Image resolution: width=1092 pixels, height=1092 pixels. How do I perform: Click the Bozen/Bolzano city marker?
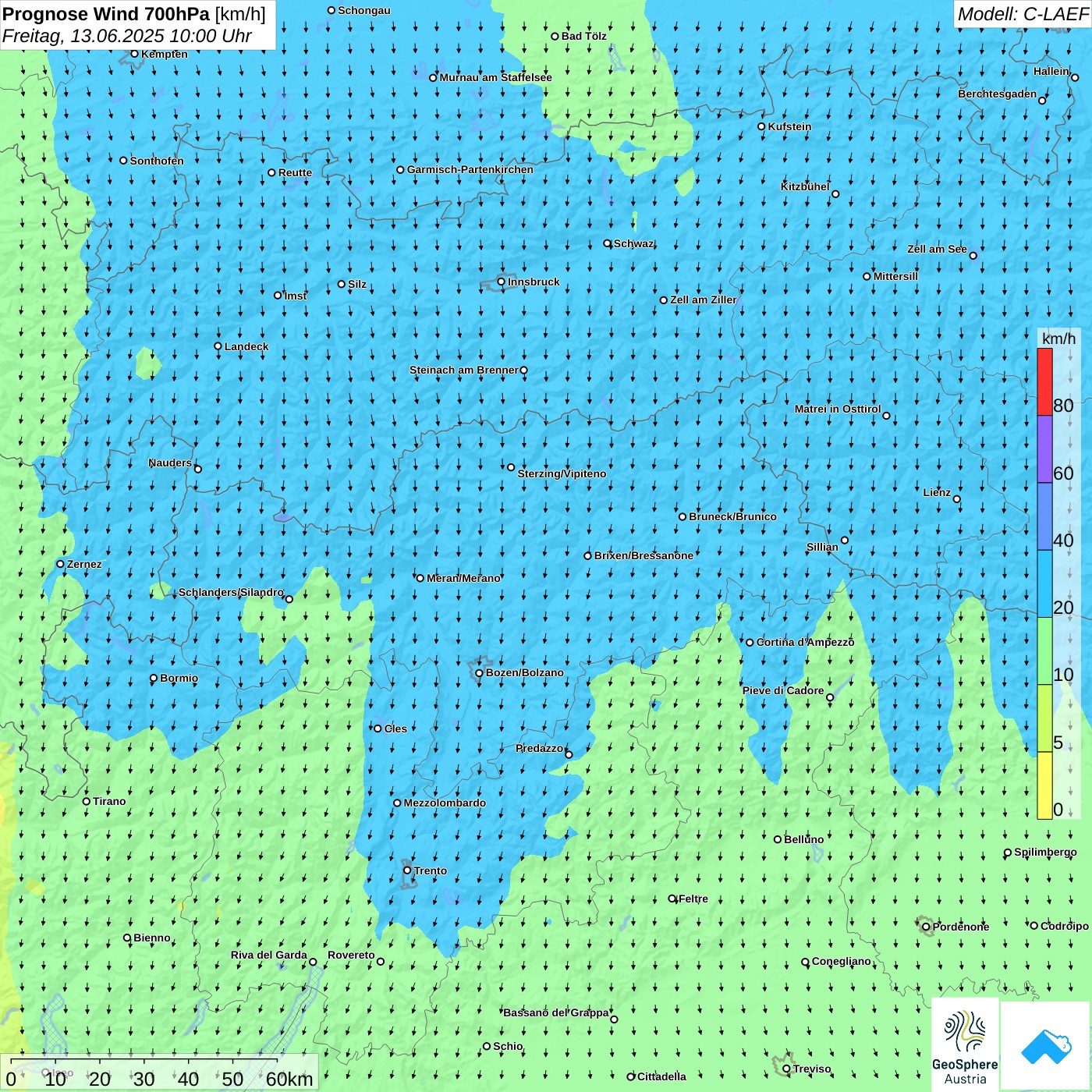[x=479, y=672]
